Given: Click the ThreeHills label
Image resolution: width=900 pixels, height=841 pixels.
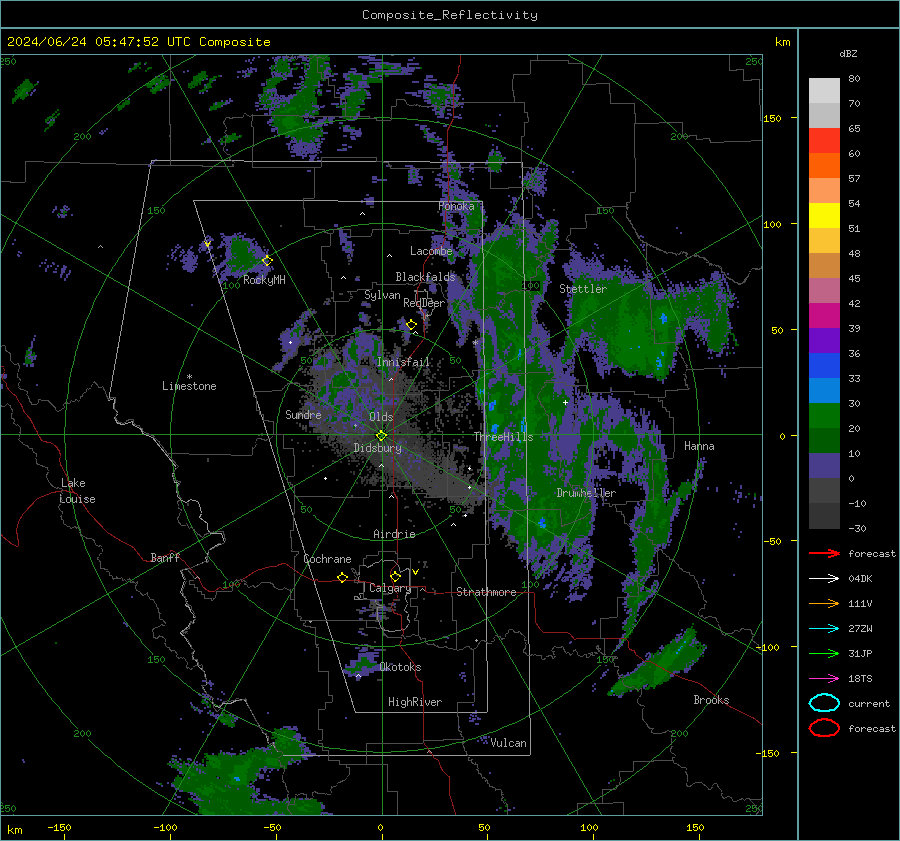Looking at the screenshot, I should 503,437.
